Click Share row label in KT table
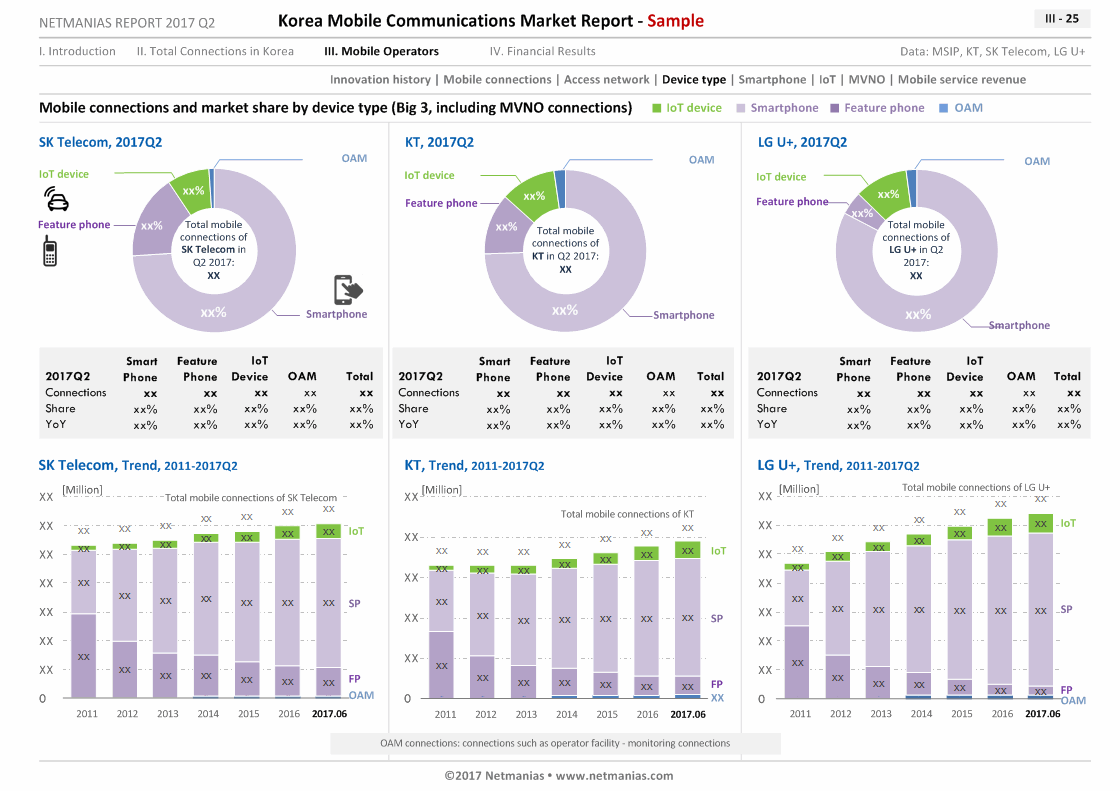The width and height of the screenshot is (1120, 791). point(414,408)
